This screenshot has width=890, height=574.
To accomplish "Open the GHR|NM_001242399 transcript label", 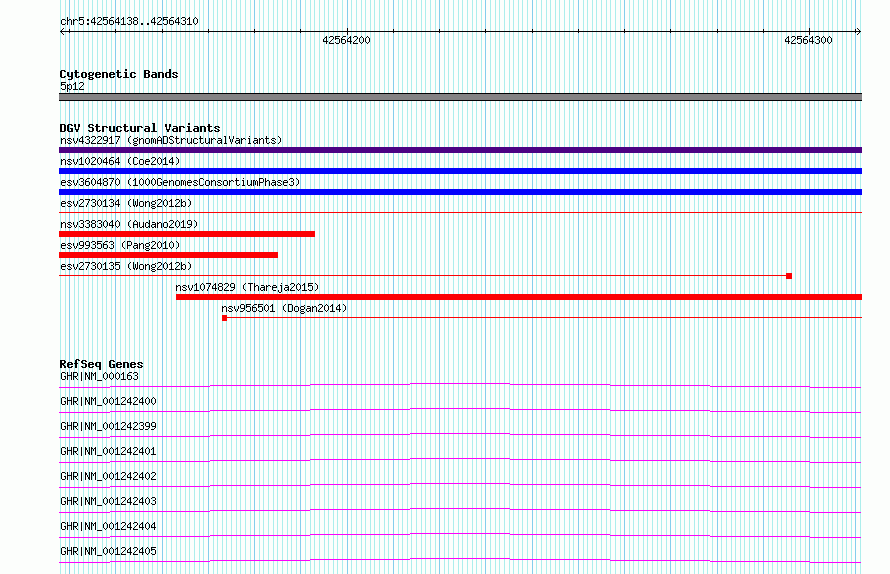I will 108,426.
